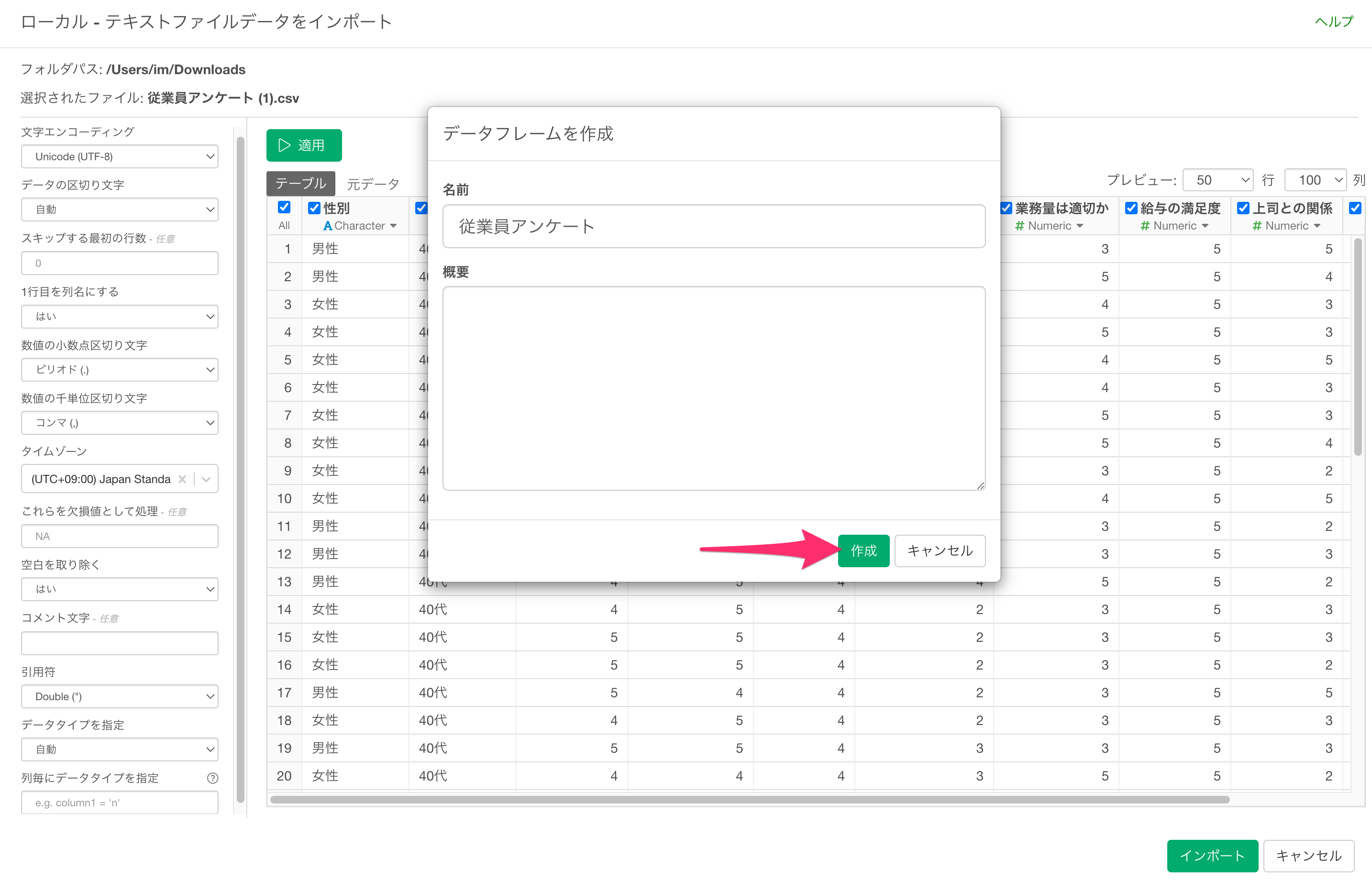This screenshot has width=1372, height=880.
Task: Expand the タイムゾーン dropdown arrow
Action: point(206,479)
